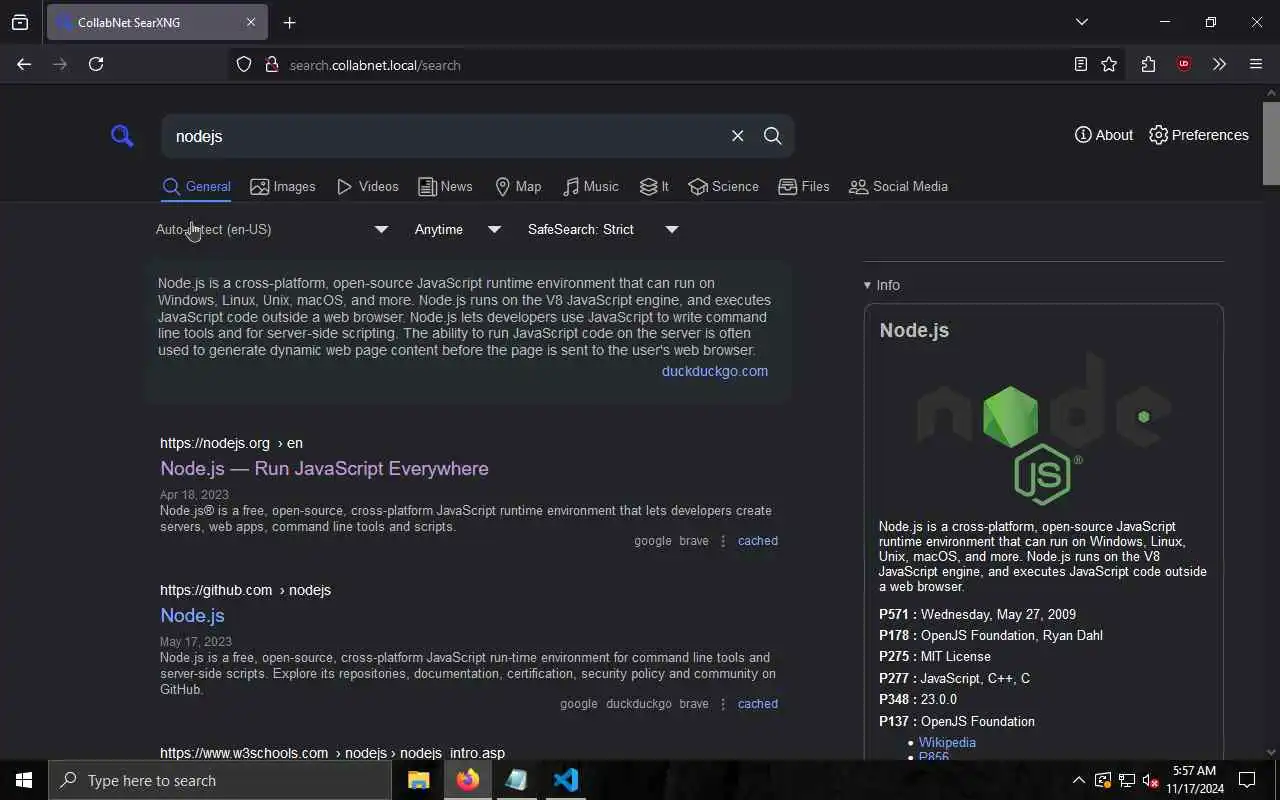Switch to the Science tab
This screenshot has width=1280, height=800.
click(x=723, y=187)
